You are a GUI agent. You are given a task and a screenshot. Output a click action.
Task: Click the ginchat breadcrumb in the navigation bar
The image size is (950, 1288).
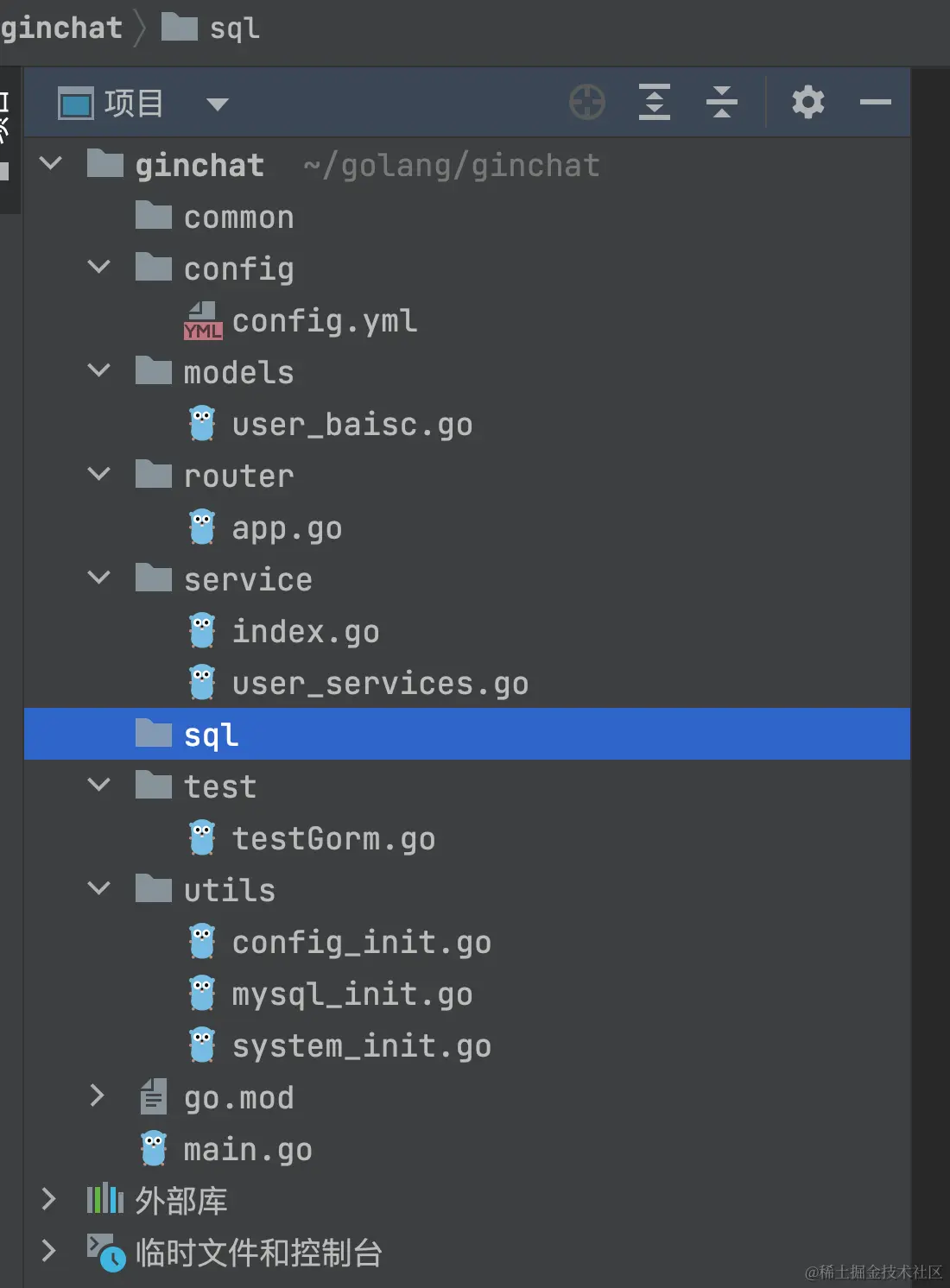pyautogui.click(x=62, y=28)
